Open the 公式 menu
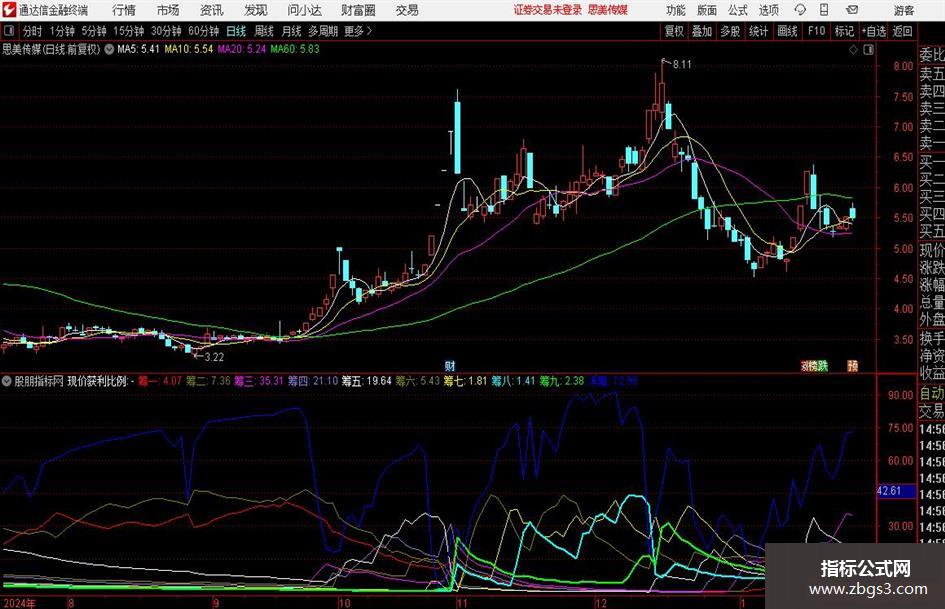Viewport: 945px width, 609px height. point(738,10)
